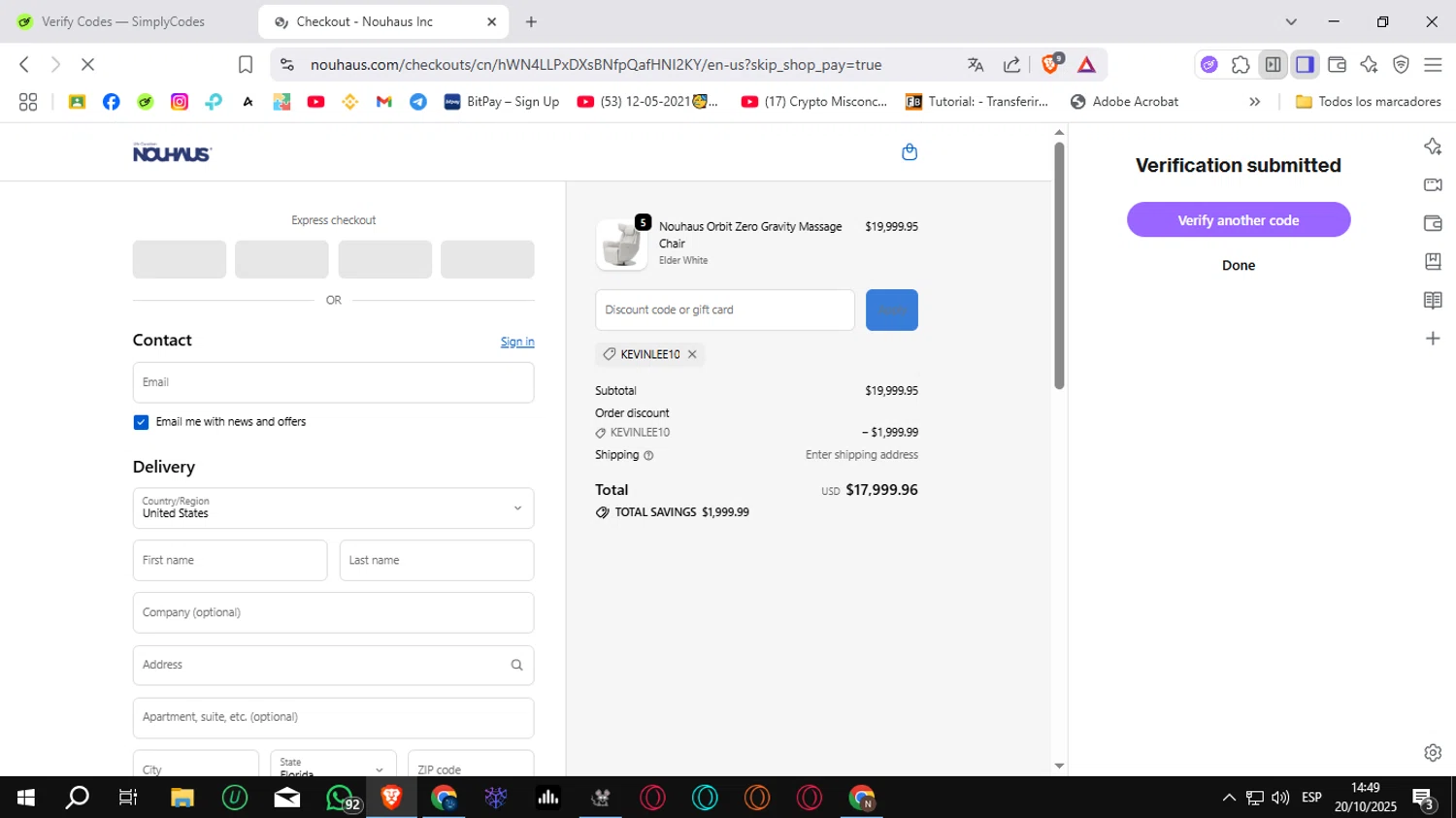Open the Brave hamburger main menu
1456x818 pixels.
pos(1433,65)
